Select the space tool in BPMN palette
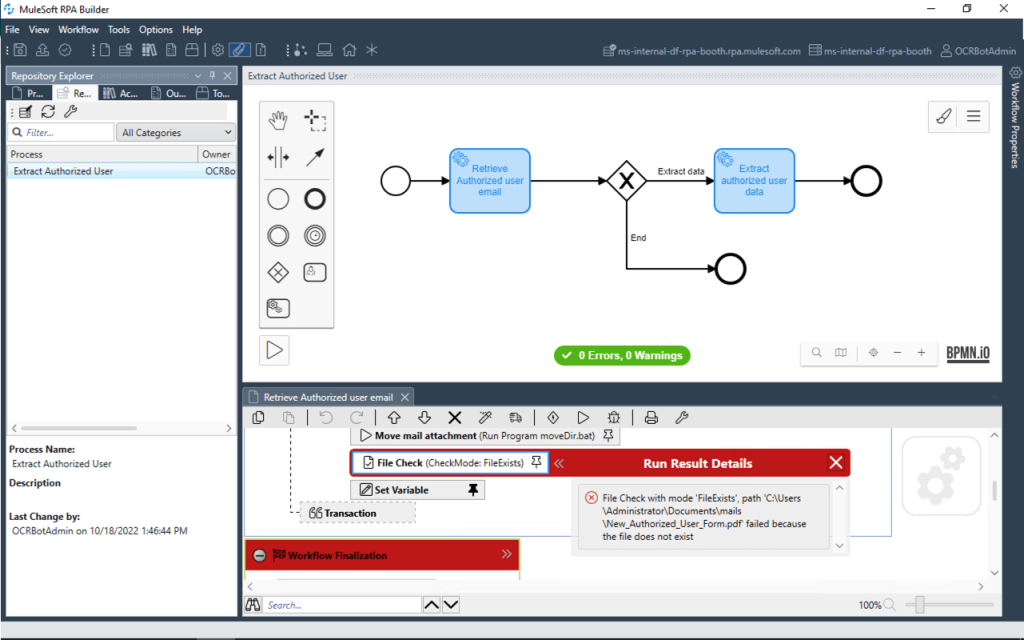 click(278, 157)
